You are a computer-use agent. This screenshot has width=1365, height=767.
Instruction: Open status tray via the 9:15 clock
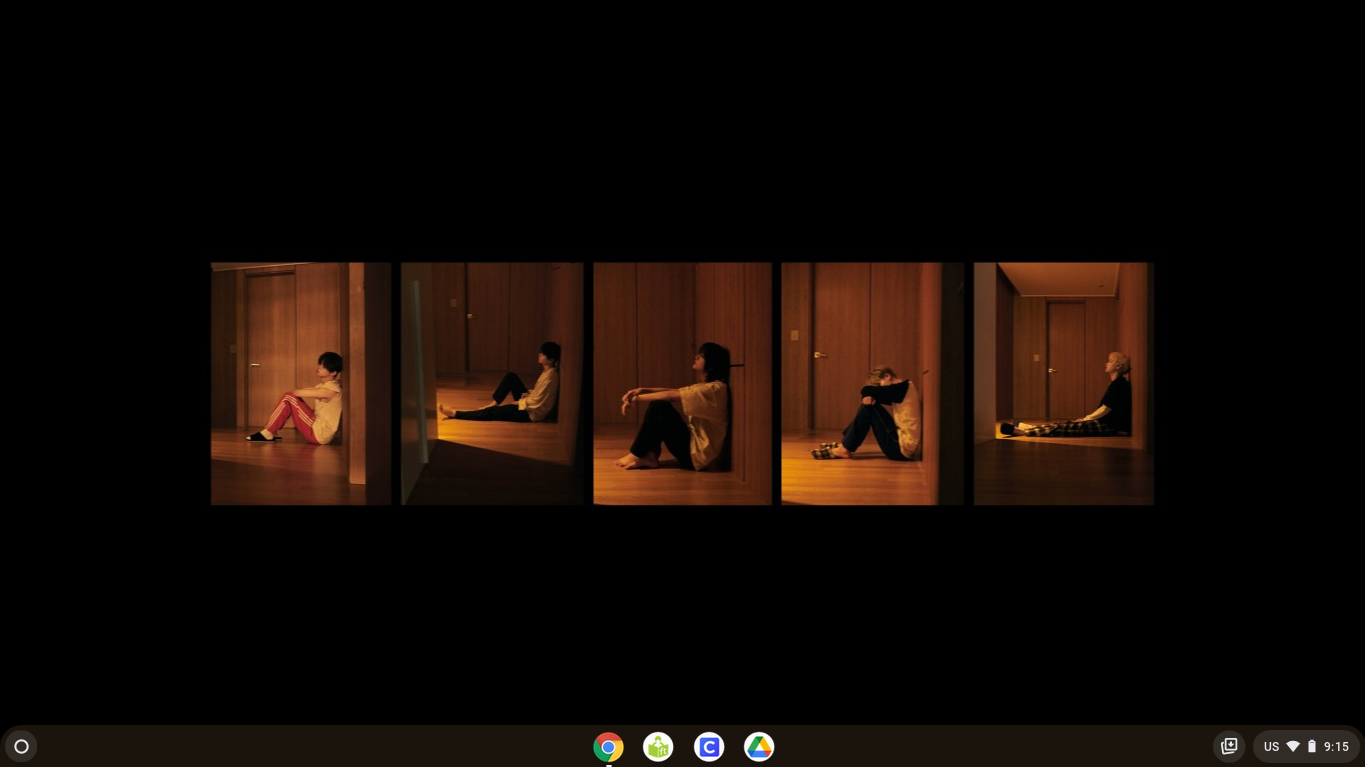pos(1336,747)
